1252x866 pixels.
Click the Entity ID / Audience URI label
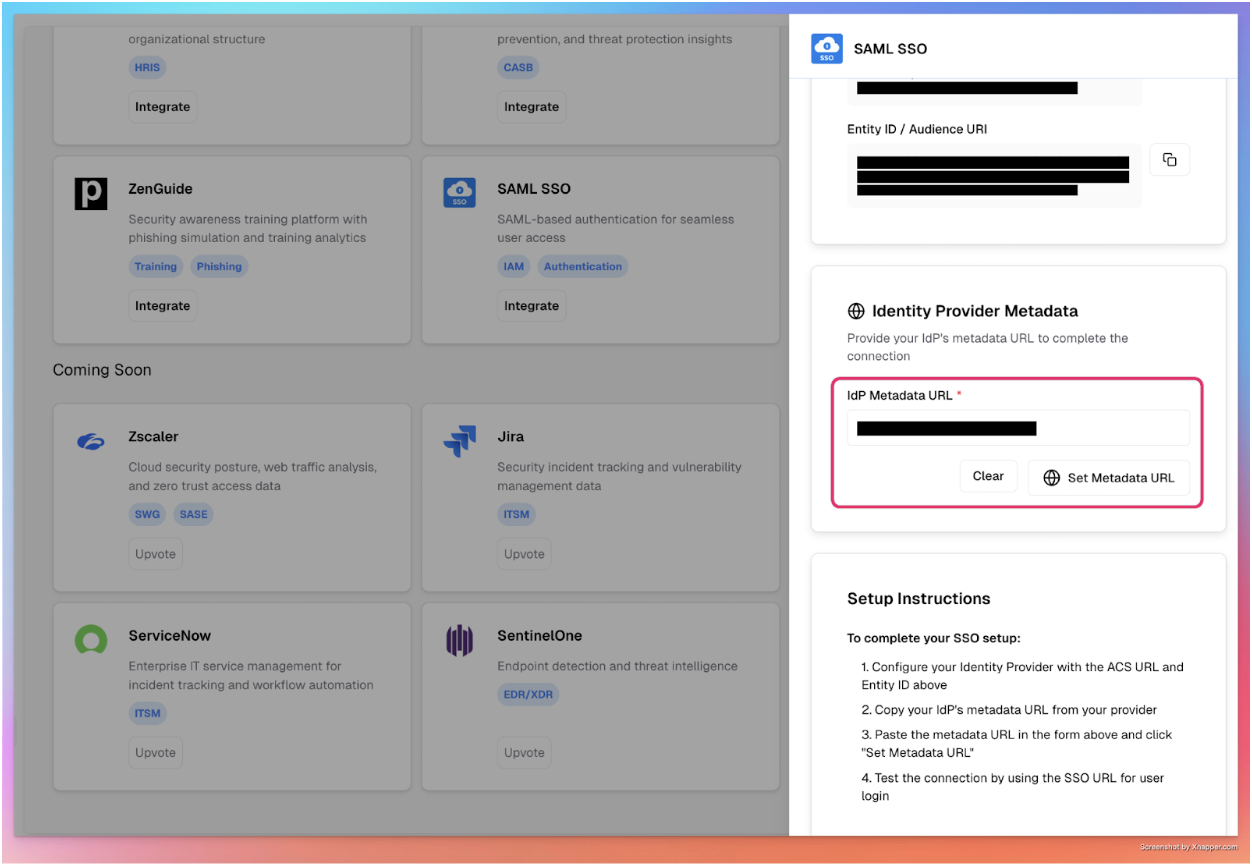(917, 129)
